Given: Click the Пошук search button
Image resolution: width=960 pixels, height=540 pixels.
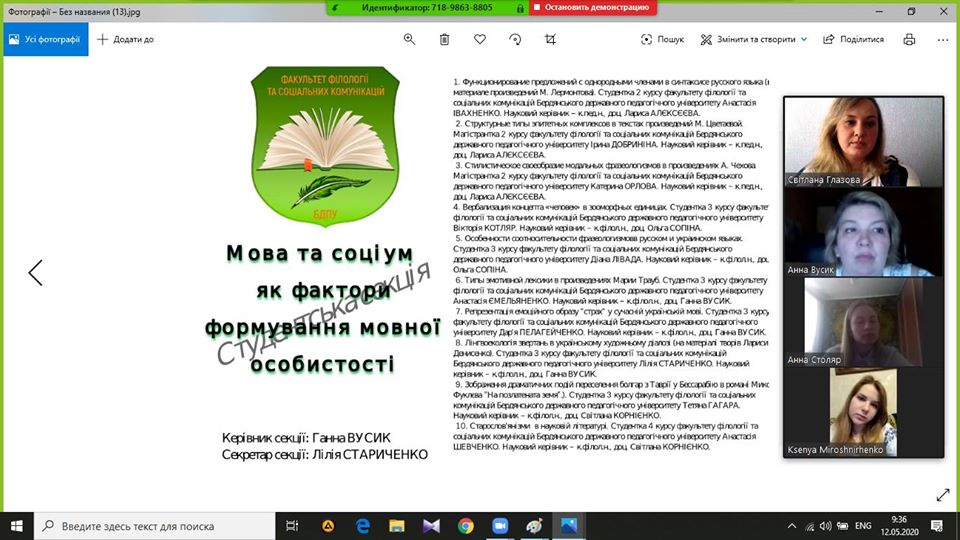Looking at the screenshot, I should coord(662,39).
